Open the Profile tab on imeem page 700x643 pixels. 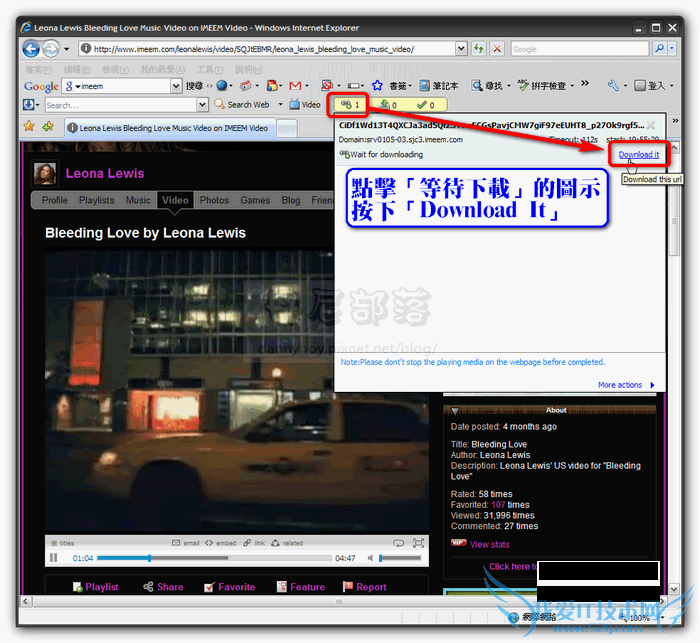tap(54, 200)
